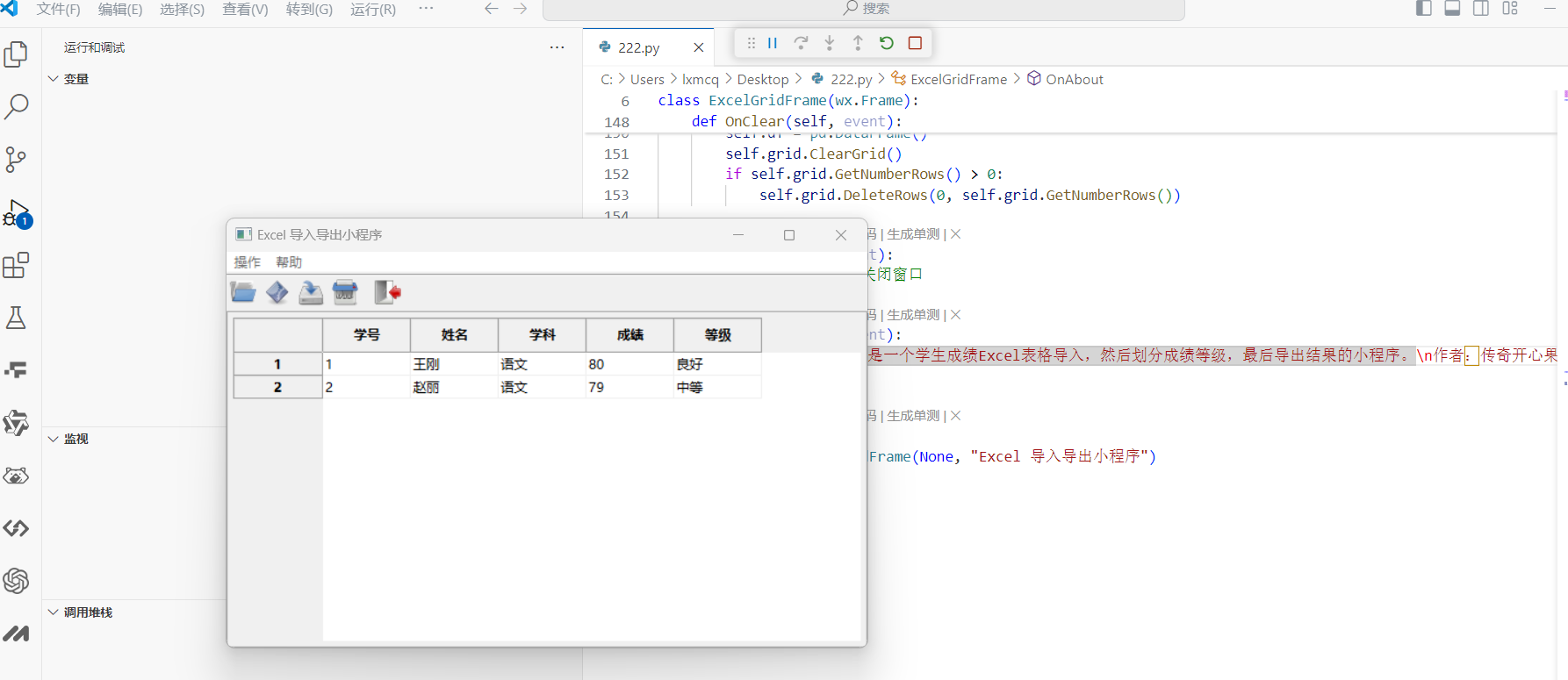Expand the 调用堆栈 call stack section
The width and height of the screenshot is (1568, 680).
coord(88,612)
